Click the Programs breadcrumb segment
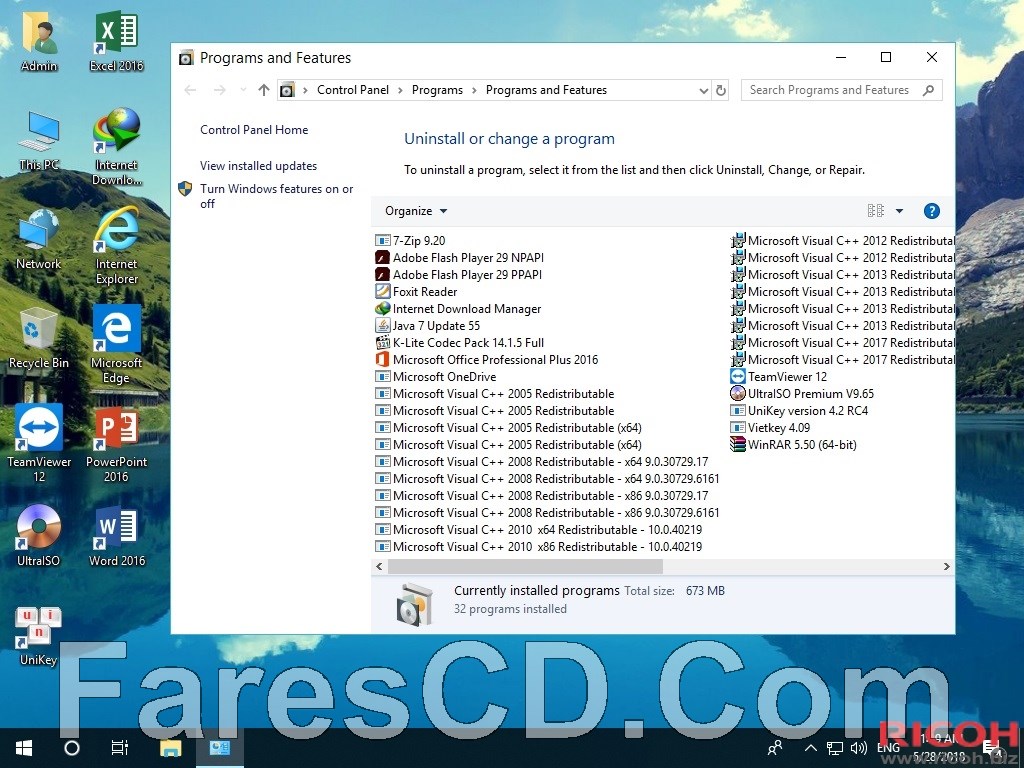The height and width of the screenshot is (768, 1024). (437, 90)
